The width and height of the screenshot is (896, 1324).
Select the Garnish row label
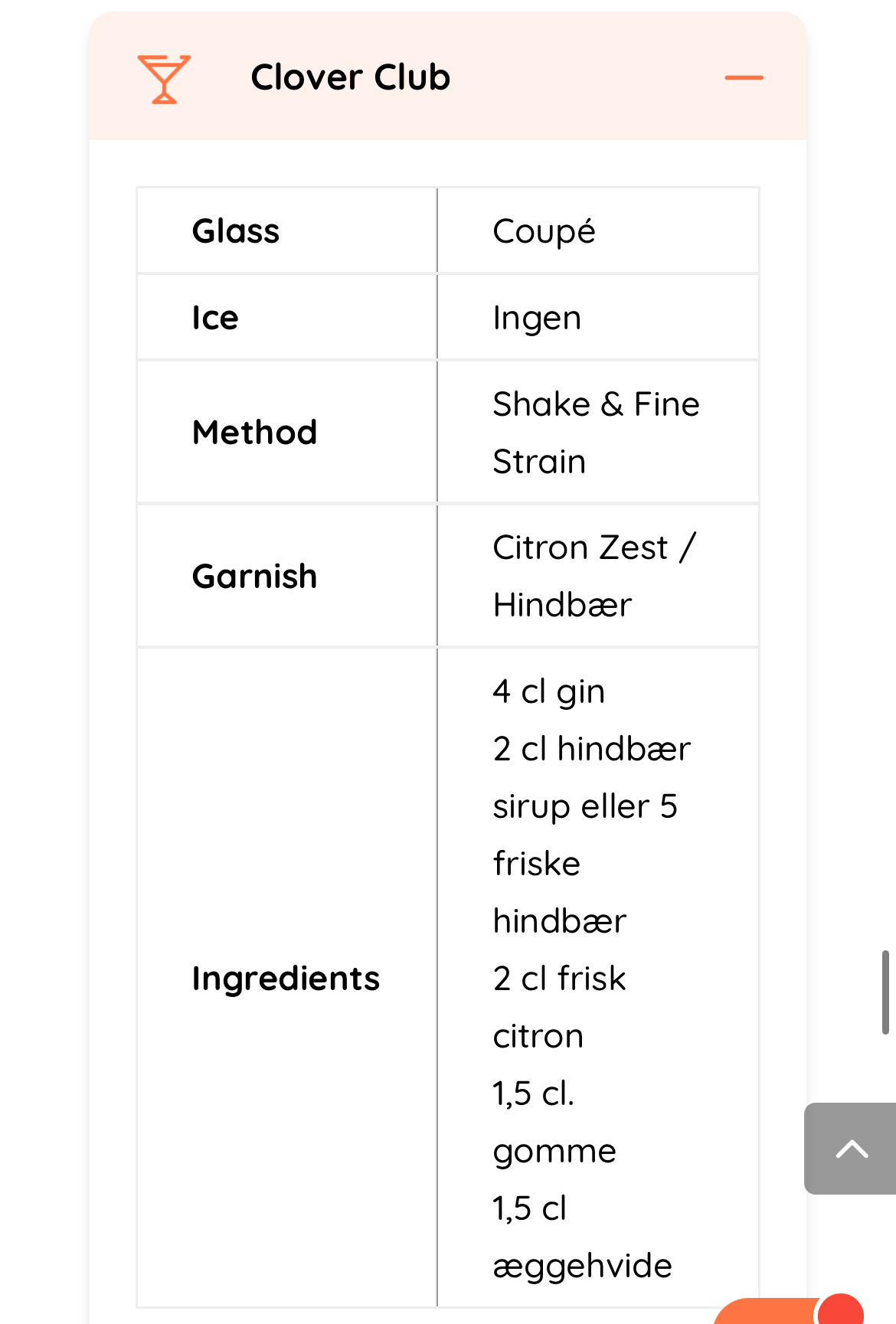click(254, 577)
